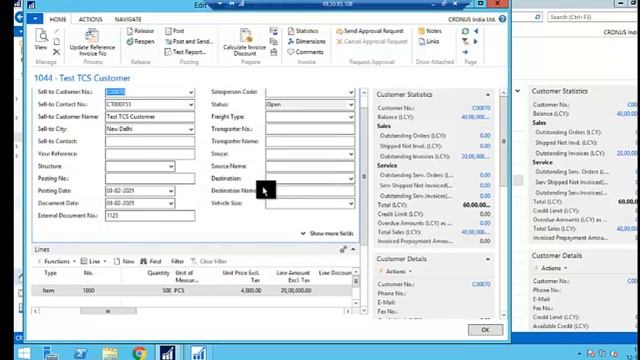Click the Reopen action
This screenshot has width=640, height=360.
140,42
